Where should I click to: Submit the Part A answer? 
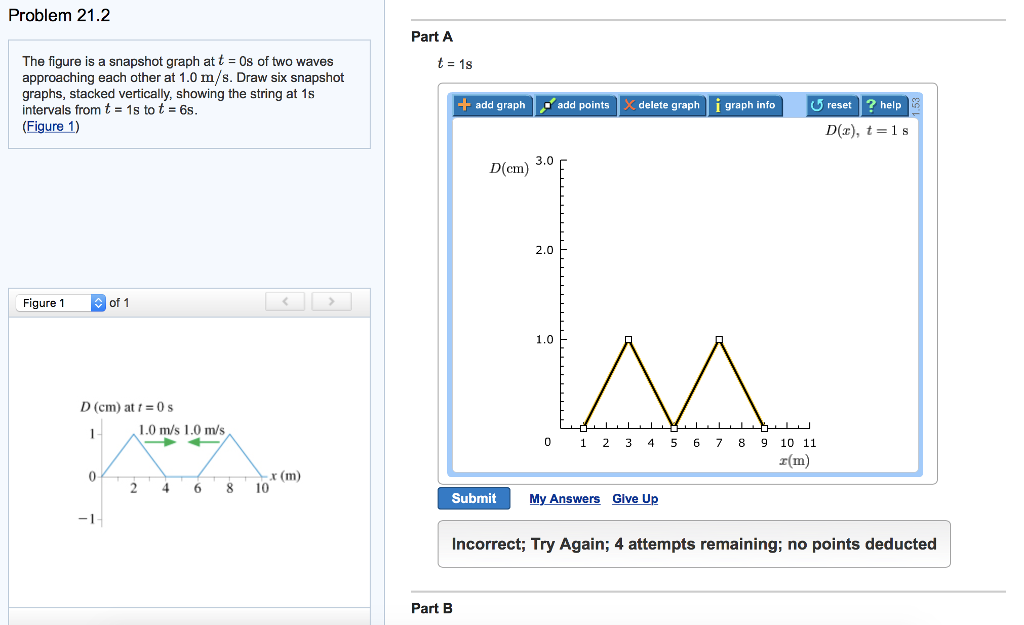pyautogui.click(x=473, y=498)
